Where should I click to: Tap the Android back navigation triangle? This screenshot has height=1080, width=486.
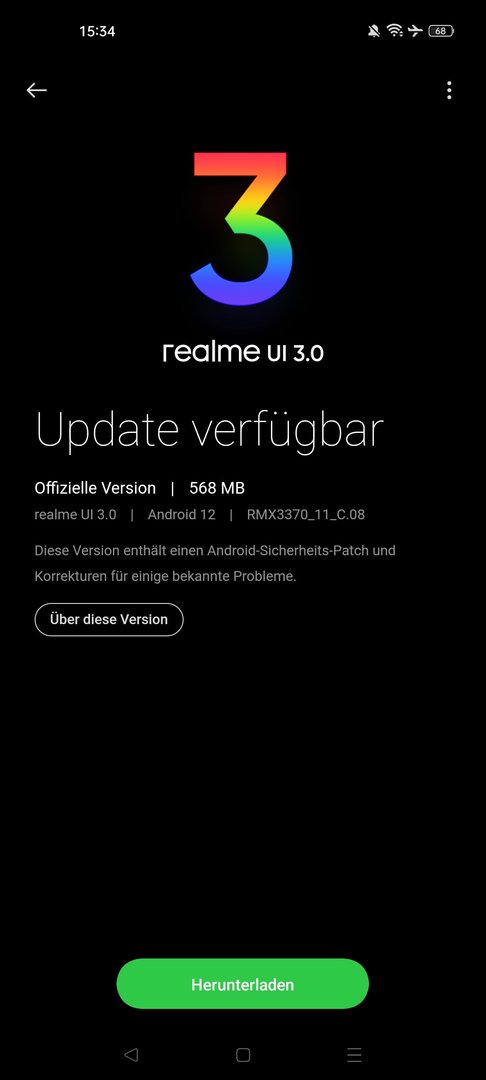pos(131,1055)
